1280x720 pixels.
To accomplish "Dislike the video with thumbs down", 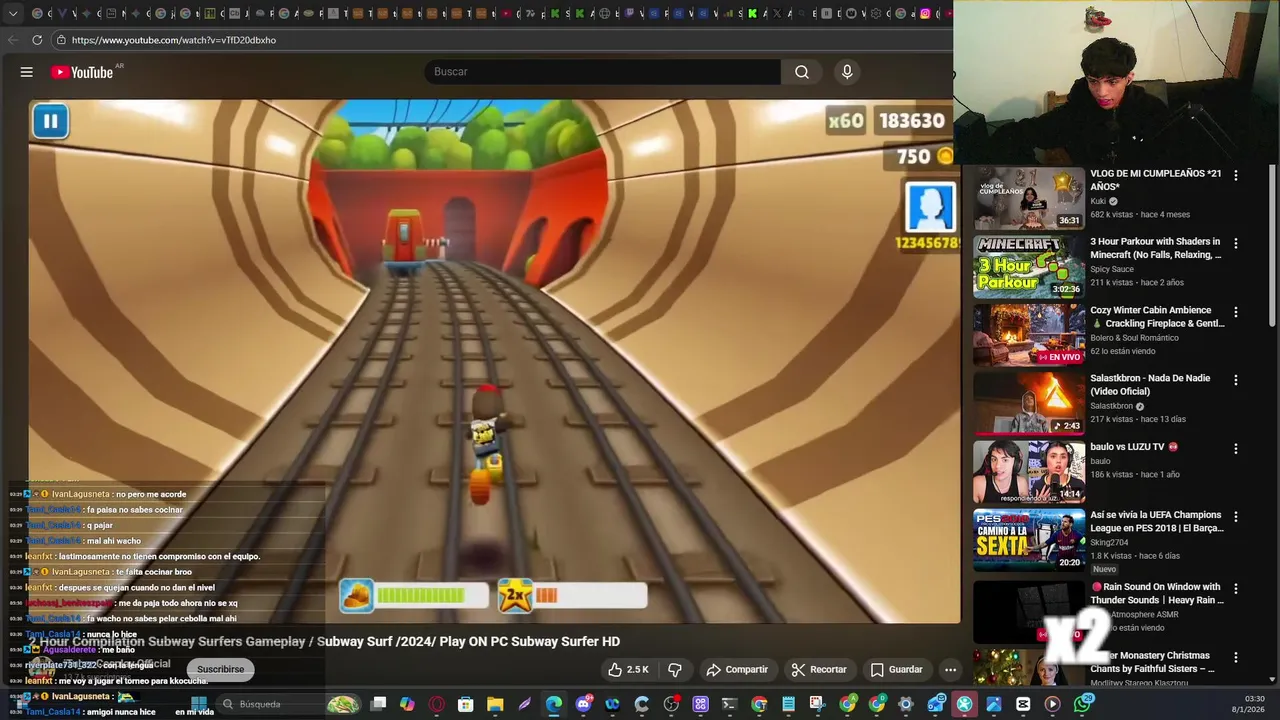I will (x=675, y=669).
